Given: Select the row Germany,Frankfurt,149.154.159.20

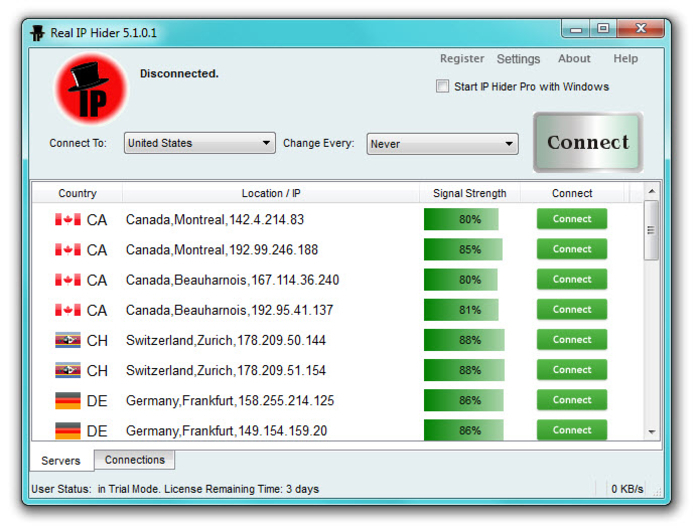Looking at the screenshot, I should [338, 430].
